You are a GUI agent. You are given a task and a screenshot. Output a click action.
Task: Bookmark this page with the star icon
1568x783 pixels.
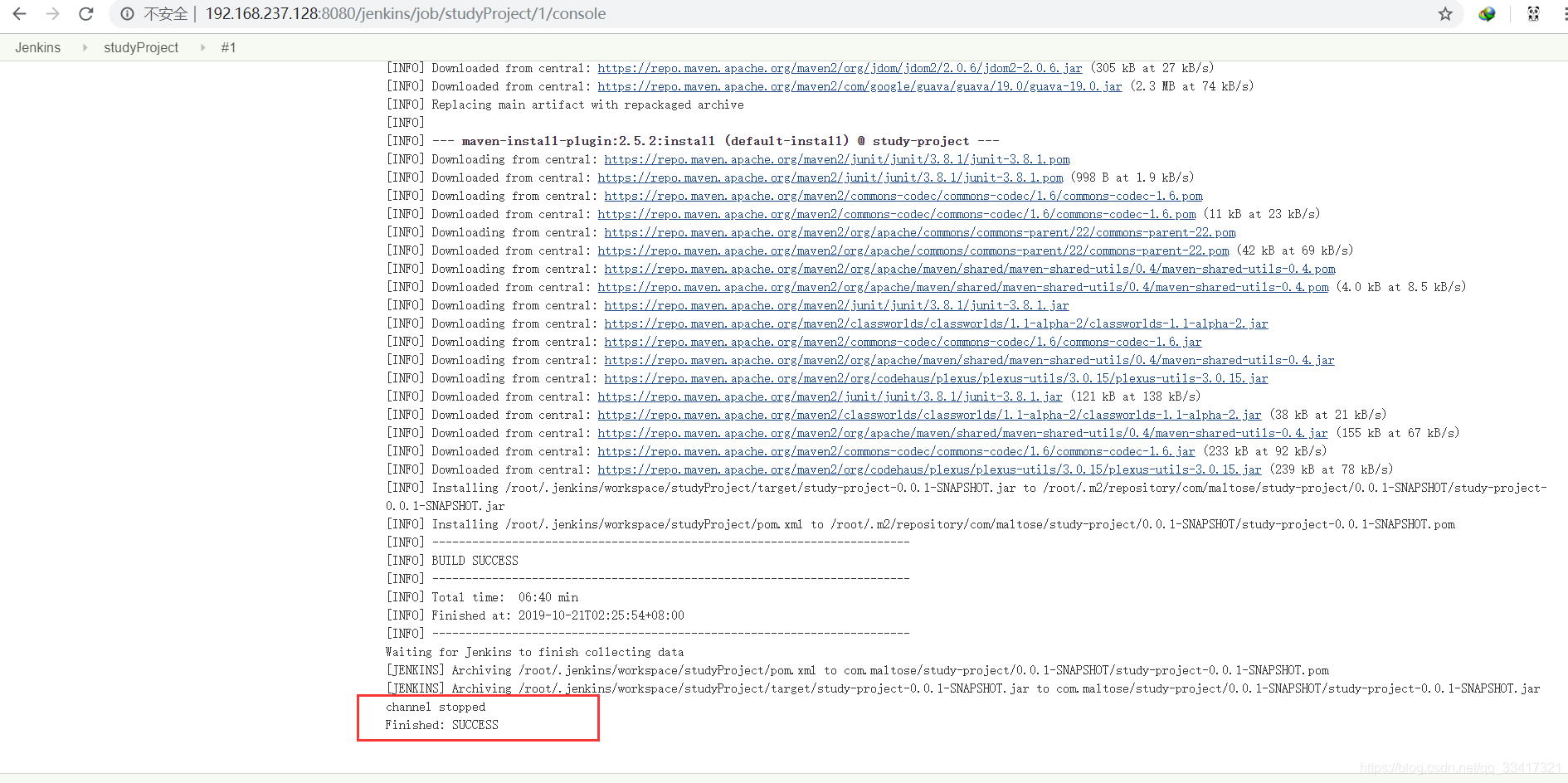click(x=1445, y=14)
